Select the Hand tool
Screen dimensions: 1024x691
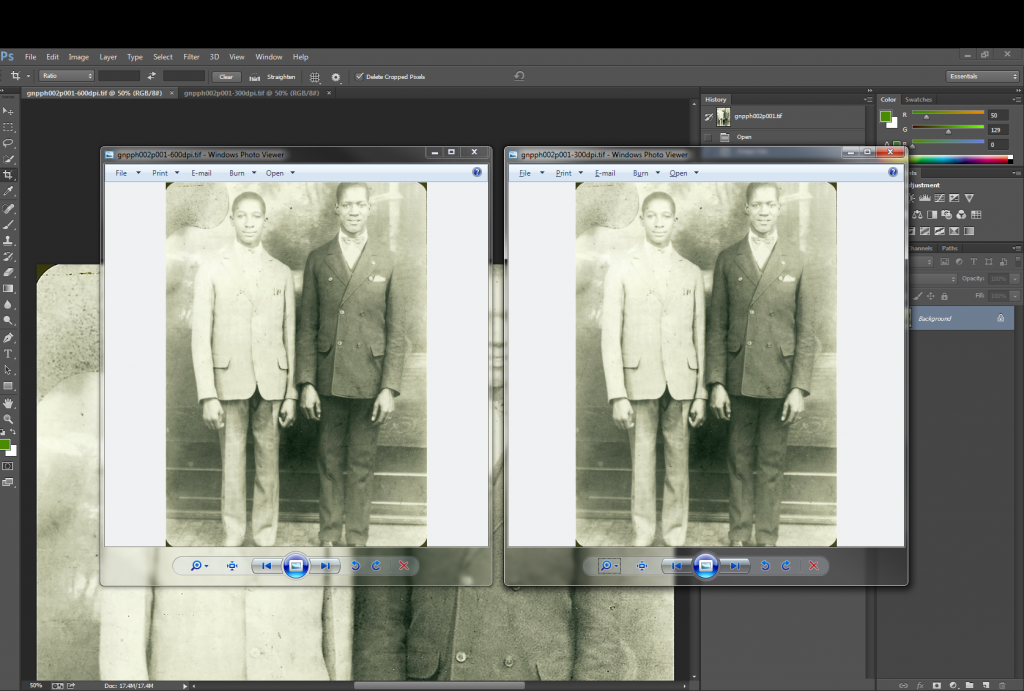pos(8,402)
